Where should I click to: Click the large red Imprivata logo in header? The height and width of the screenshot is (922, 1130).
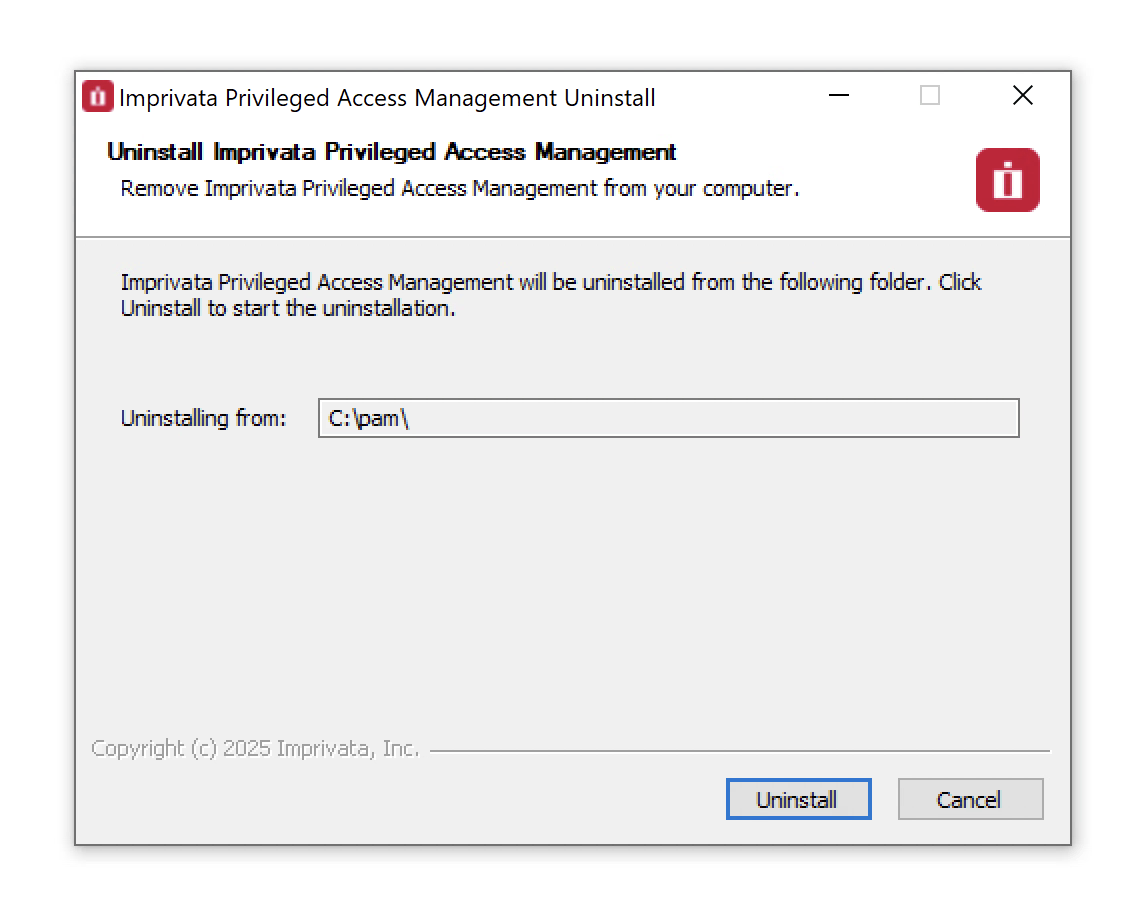[1007, 180]
